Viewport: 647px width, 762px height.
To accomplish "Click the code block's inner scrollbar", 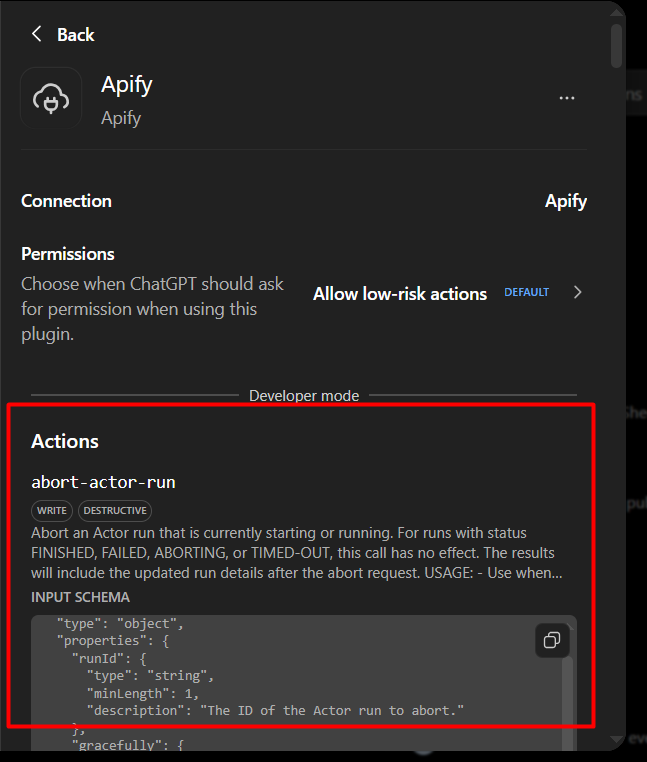I will tap(567, 705).
